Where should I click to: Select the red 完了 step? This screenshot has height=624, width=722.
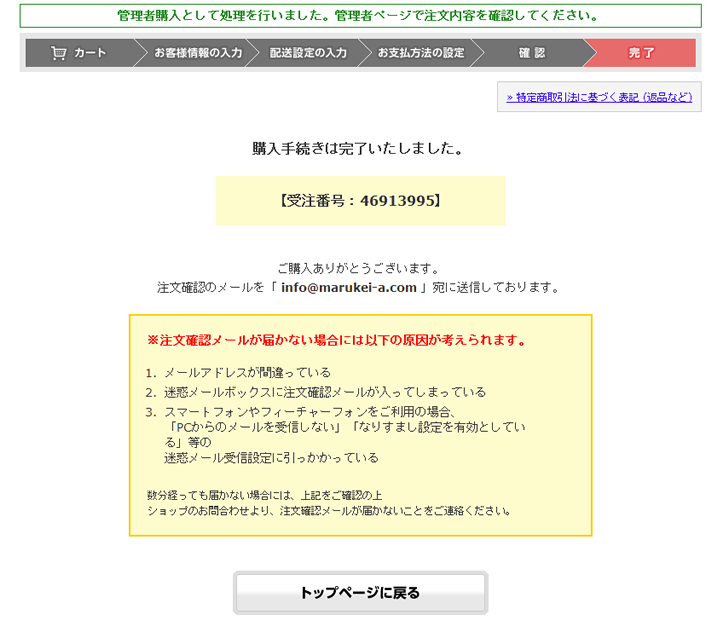tap(641, 53)
